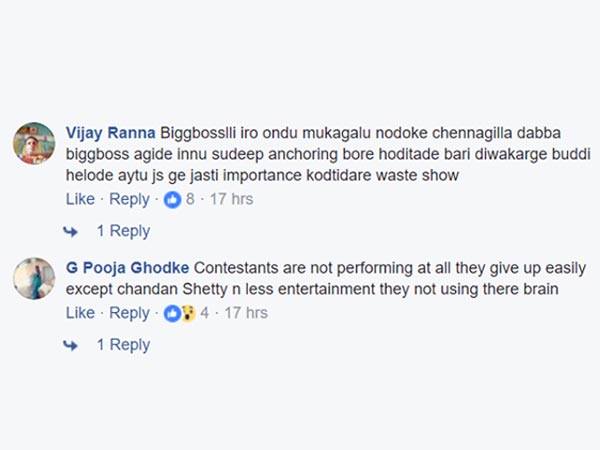This screenshot has height=450, width=600.
Task: View the 4 reactions count on Pooja's comment
Action: point(204,313)
